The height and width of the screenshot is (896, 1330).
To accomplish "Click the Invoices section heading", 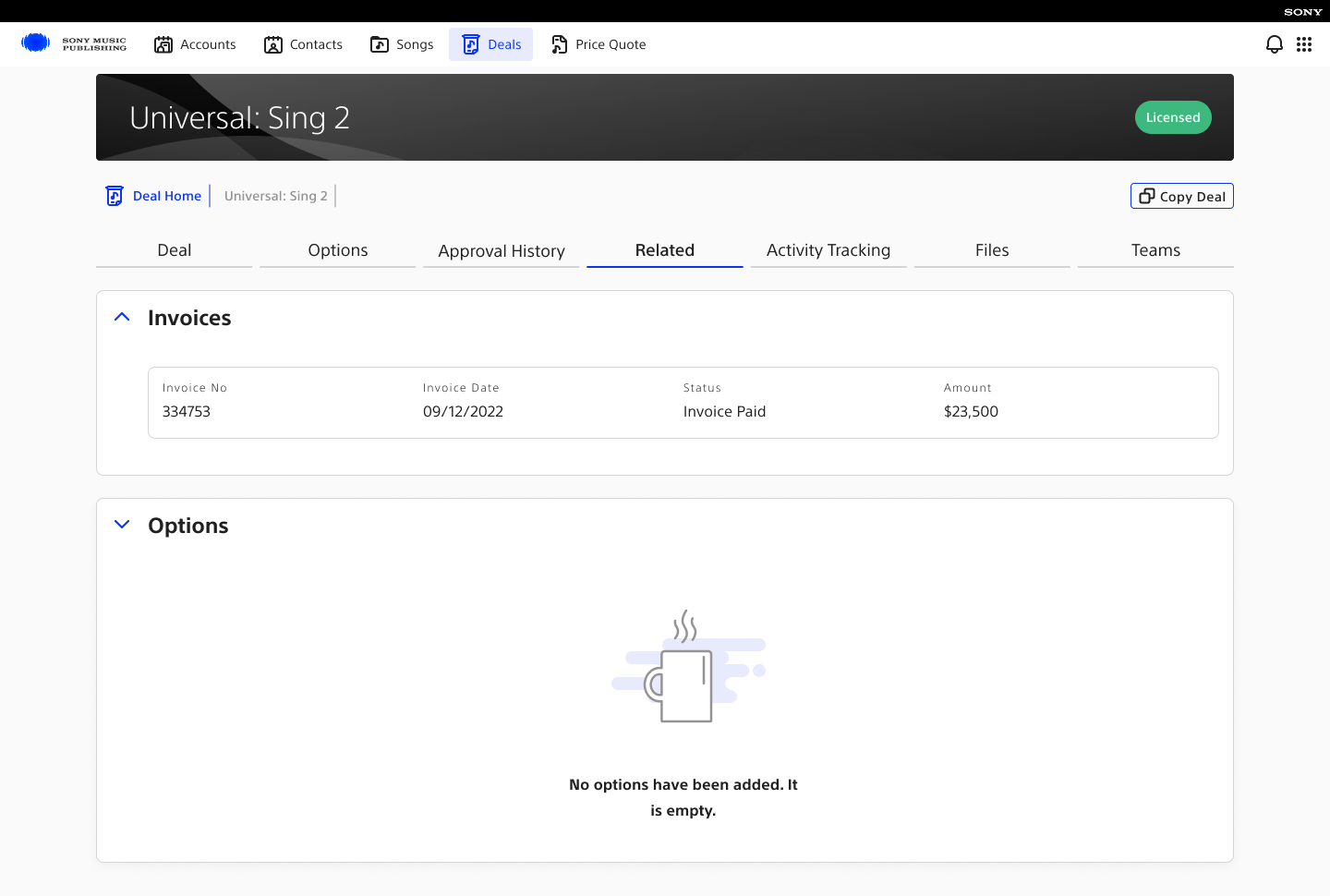I will tap(189, 318).
